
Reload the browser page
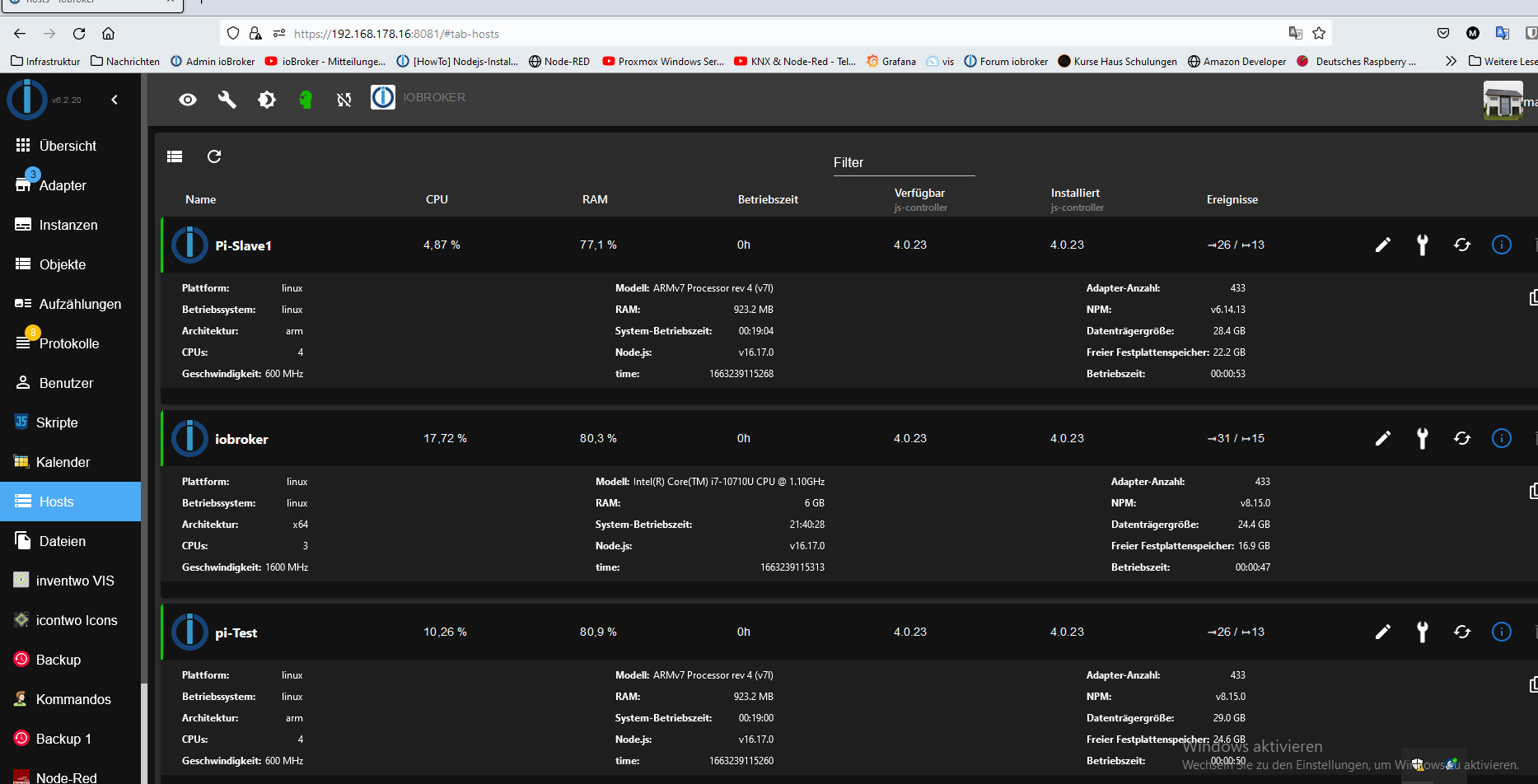pos(79,34)
